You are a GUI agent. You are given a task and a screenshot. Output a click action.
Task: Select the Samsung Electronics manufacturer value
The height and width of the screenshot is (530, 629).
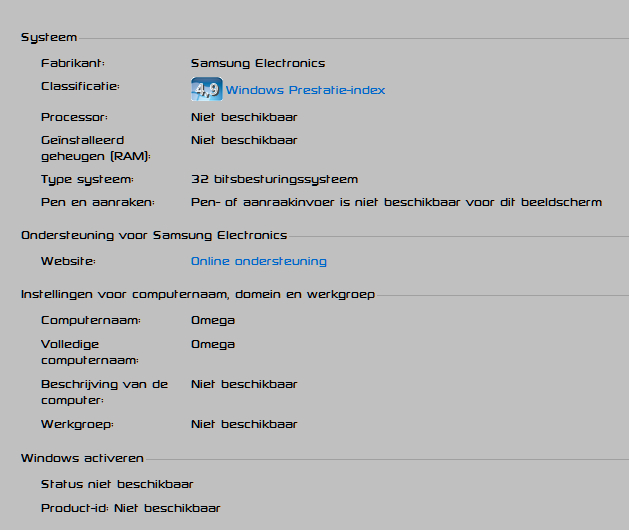pyautogui.click(x=258, y=63)
